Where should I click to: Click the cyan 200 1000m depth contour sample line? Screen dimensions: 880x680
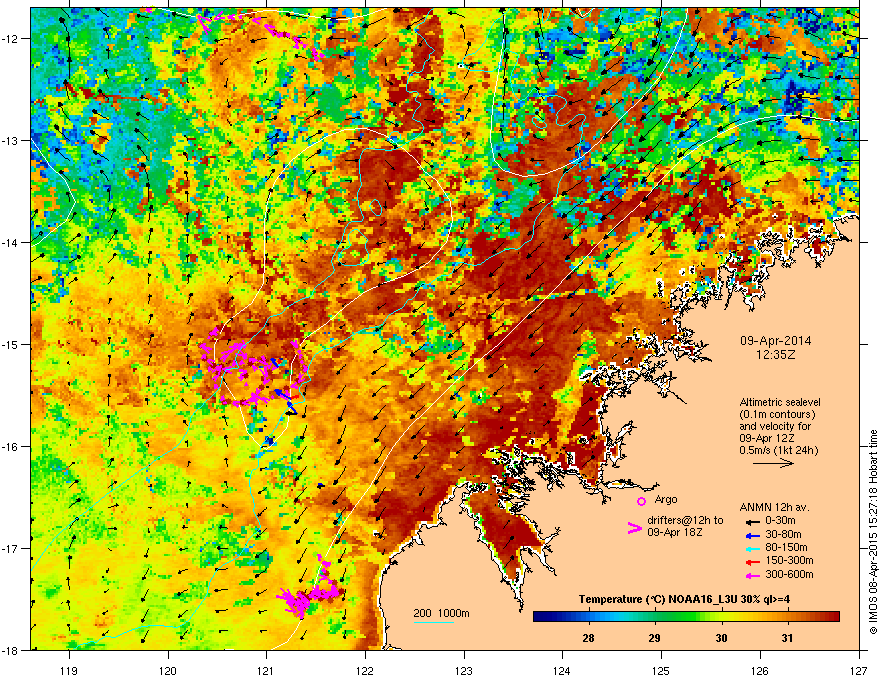click(x=434, y=623)
